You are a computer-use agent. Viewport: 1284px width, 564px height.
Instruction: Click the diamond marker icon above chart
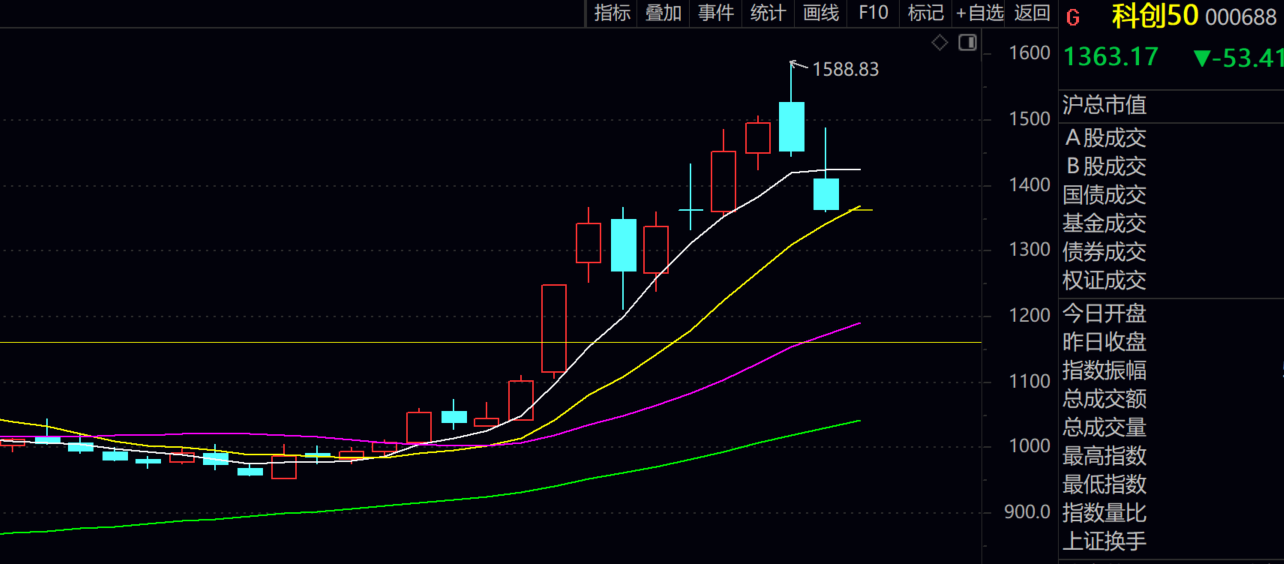(x=939, y=42)
